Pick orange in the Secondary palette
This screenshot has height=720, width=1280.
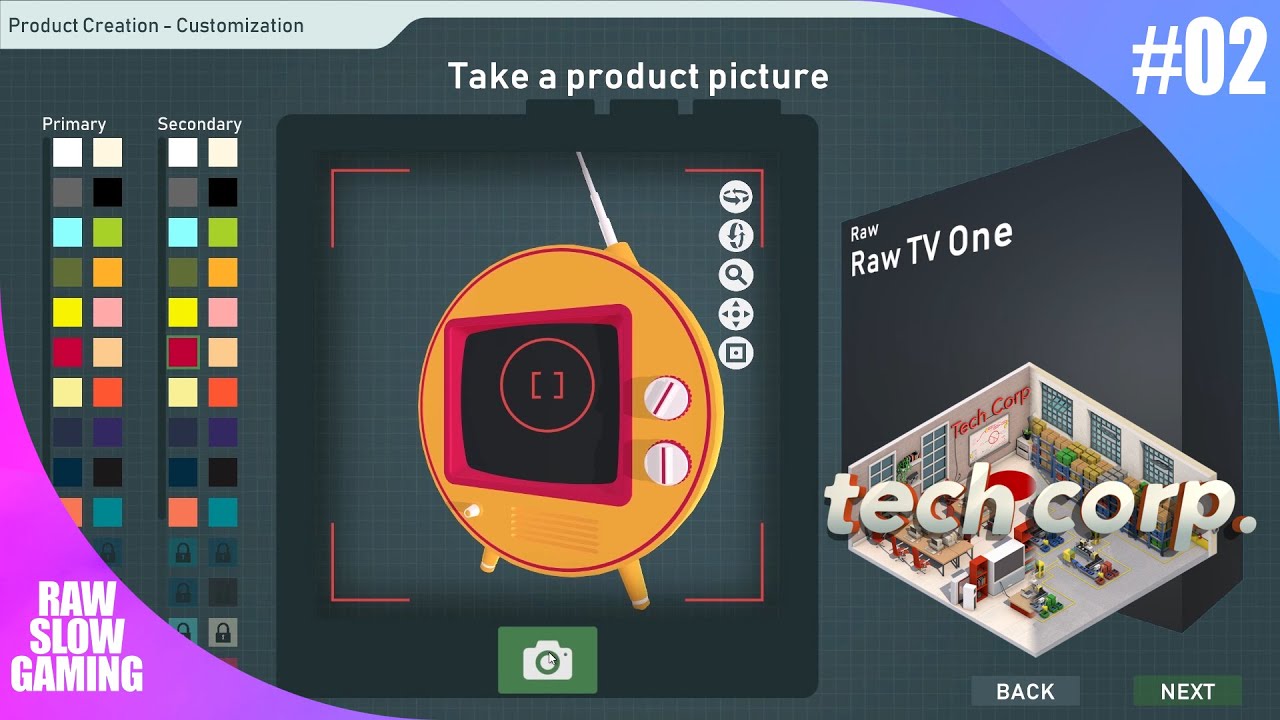[223, 272]
